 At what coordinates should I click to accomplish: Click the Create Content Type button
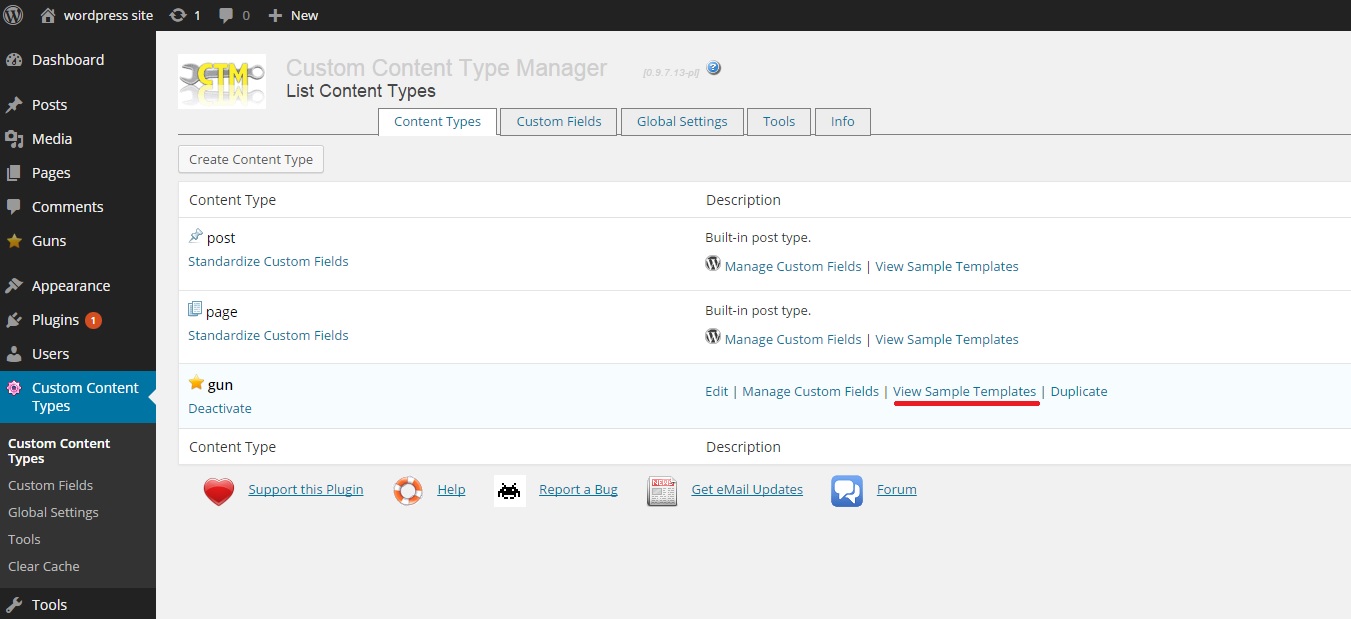click(251, 159)
